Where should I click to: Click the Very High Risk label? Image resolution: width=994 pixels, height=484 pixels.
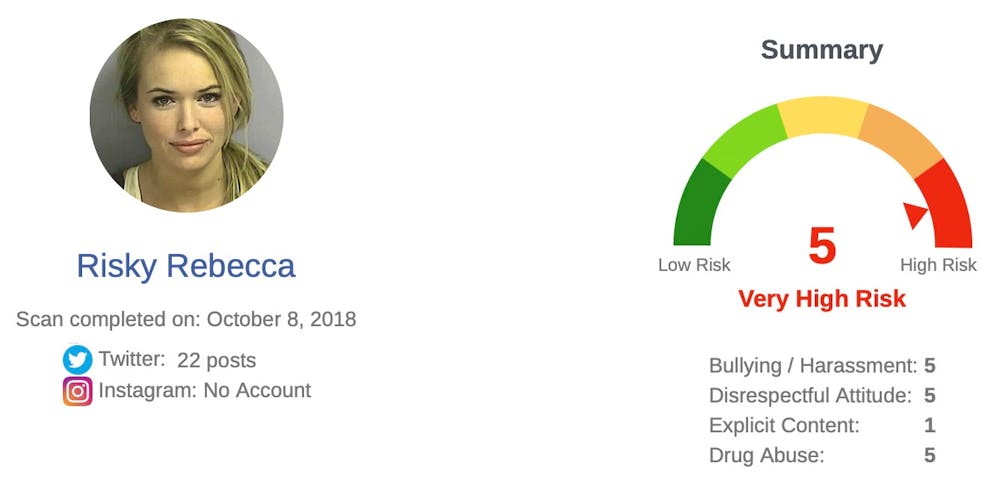tap(822, 298)
